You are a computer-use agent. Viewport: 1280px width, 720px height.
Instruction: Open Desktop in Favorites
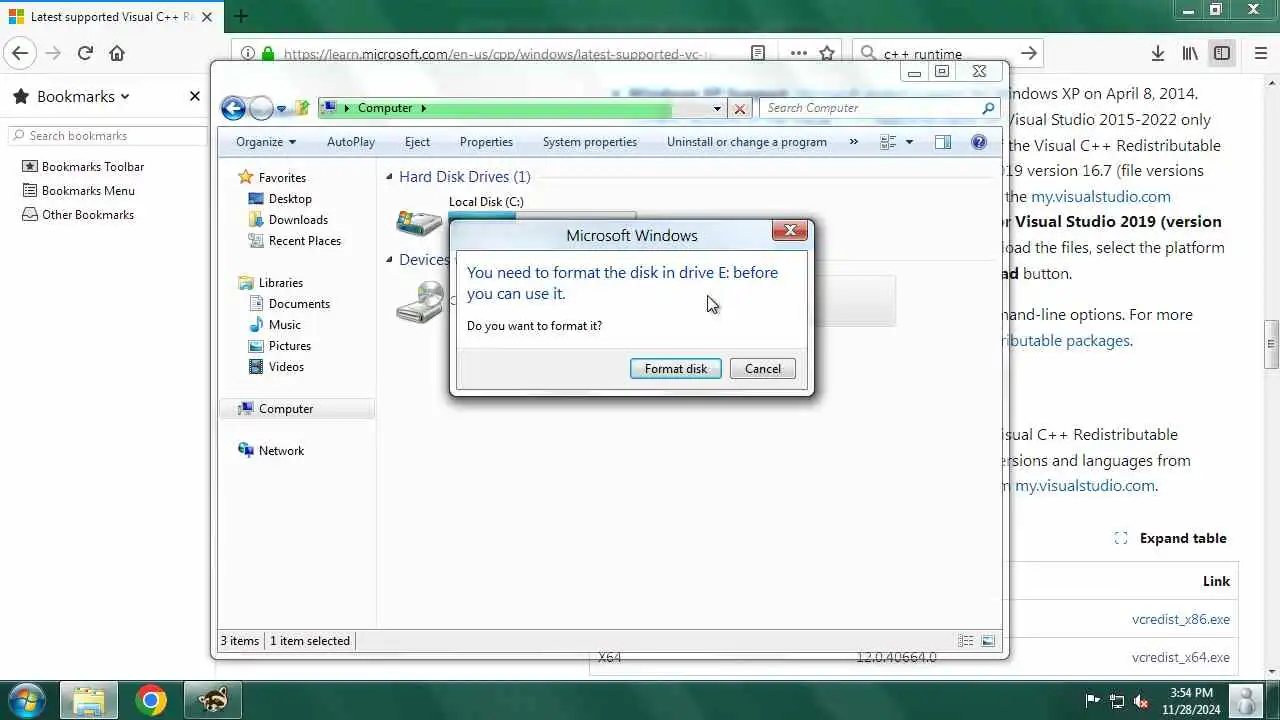290,198
